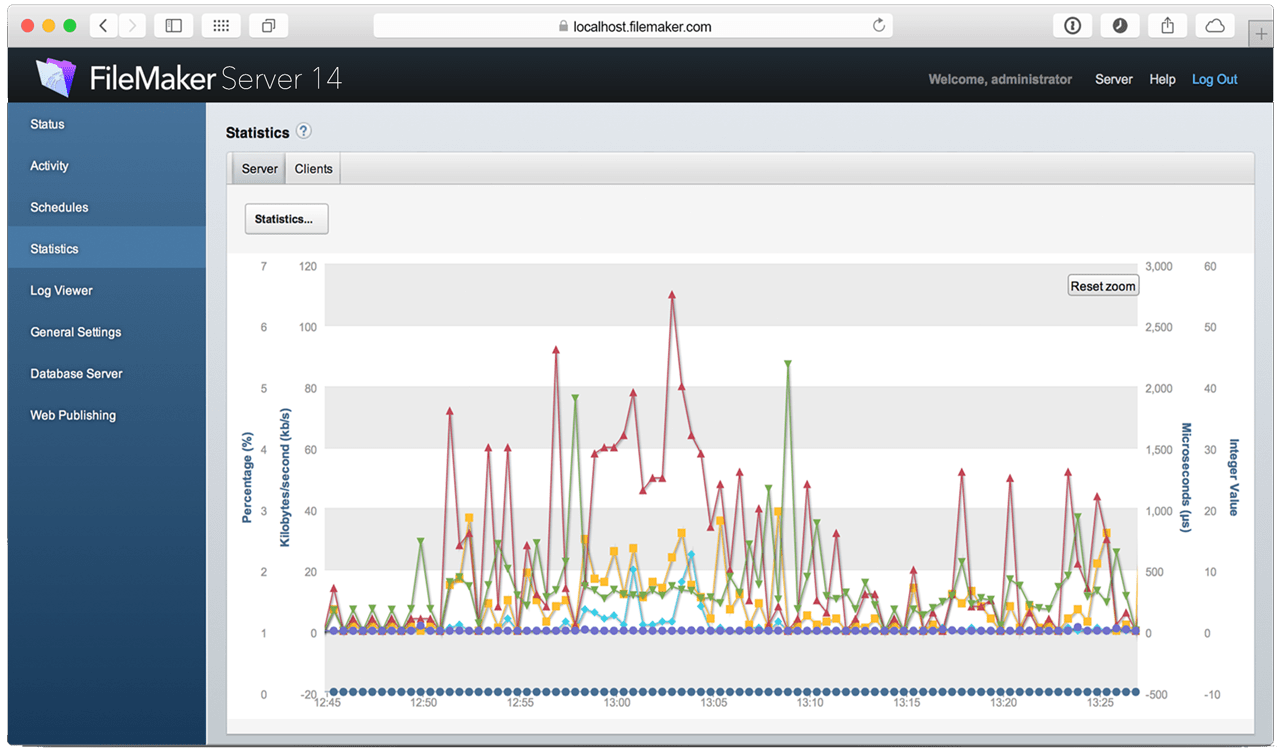Screen dimensions: 1280x753
Task: Switch to the Clients tab
Action: [x=312, y=168]
